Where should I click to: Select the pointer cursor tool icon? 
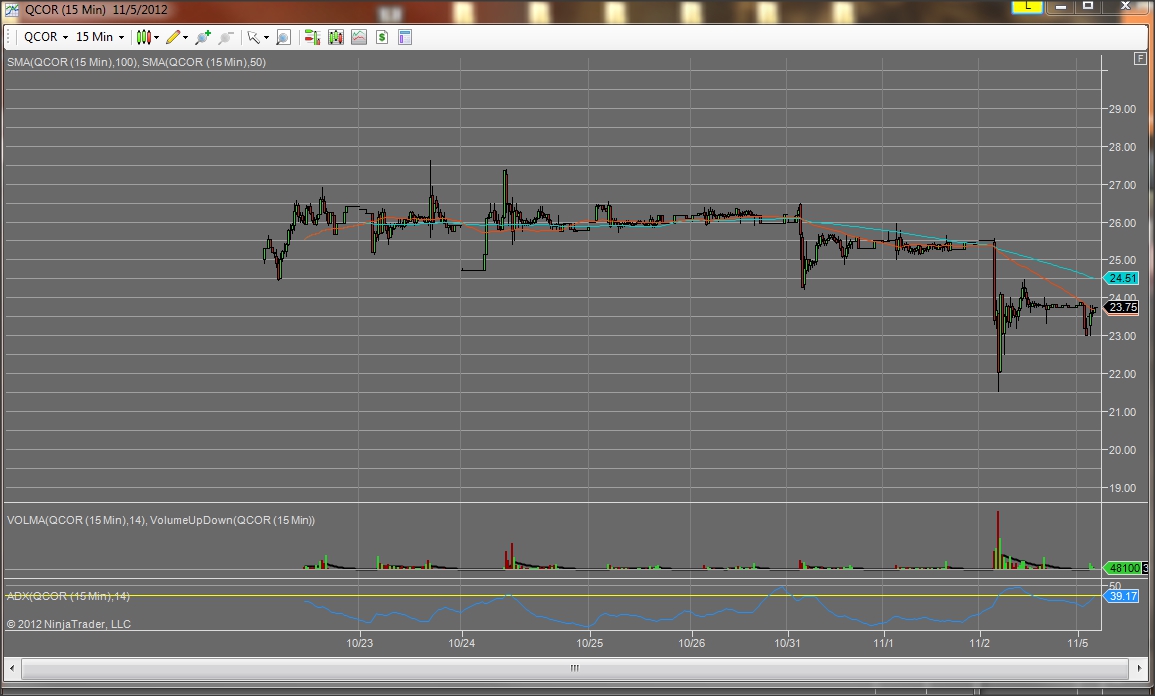pos(253,37)
